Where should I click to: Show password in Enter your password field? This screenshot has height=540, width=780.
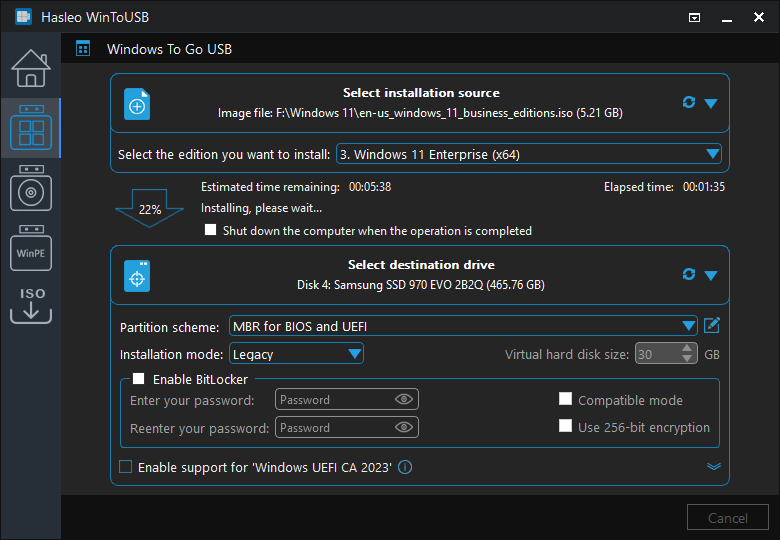point(404,399)
